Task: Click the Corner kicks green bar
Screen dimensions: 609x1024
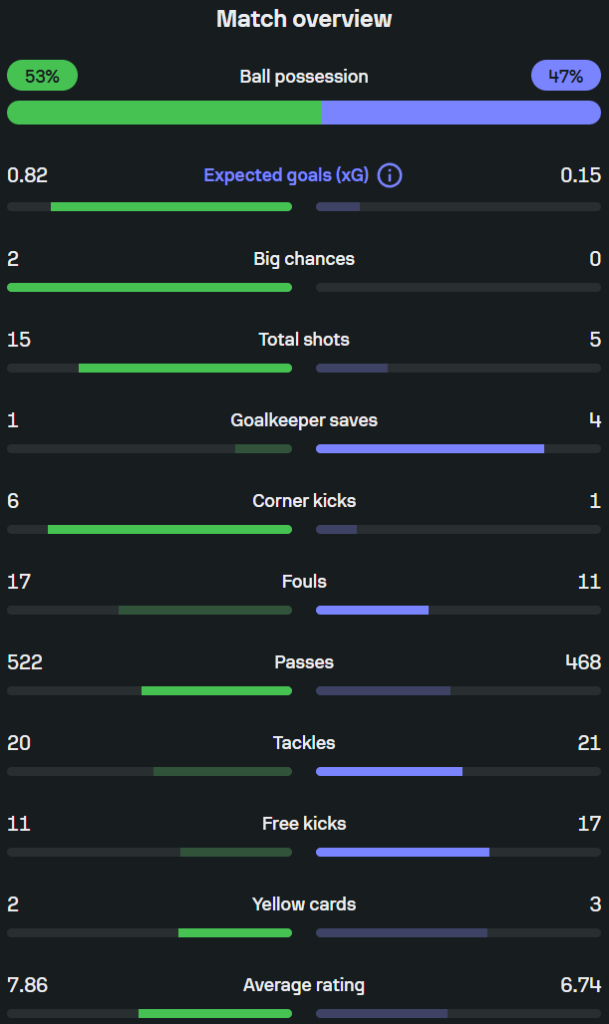Action: pyautogui.click(x=170, y=530)
